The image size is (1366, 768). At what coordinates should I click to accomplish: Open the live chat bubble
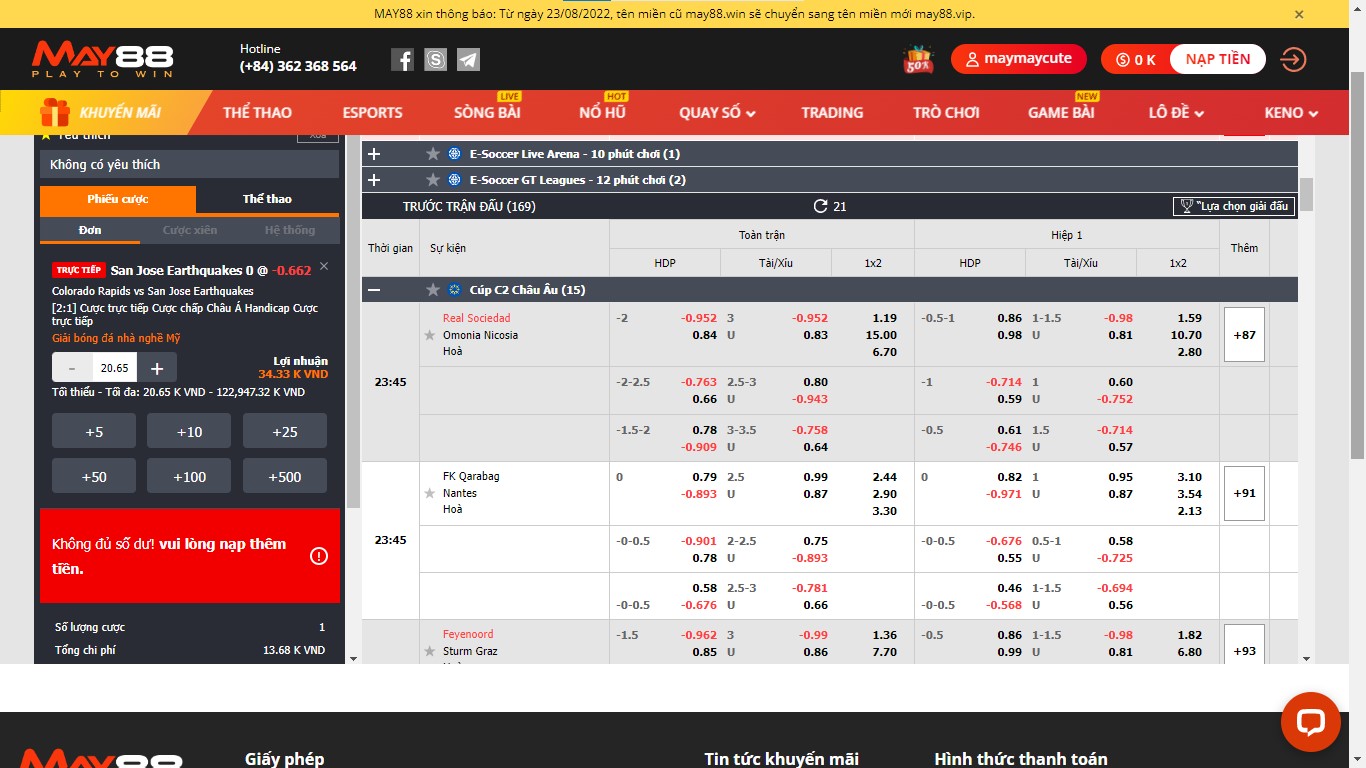tap(1310, 722)
